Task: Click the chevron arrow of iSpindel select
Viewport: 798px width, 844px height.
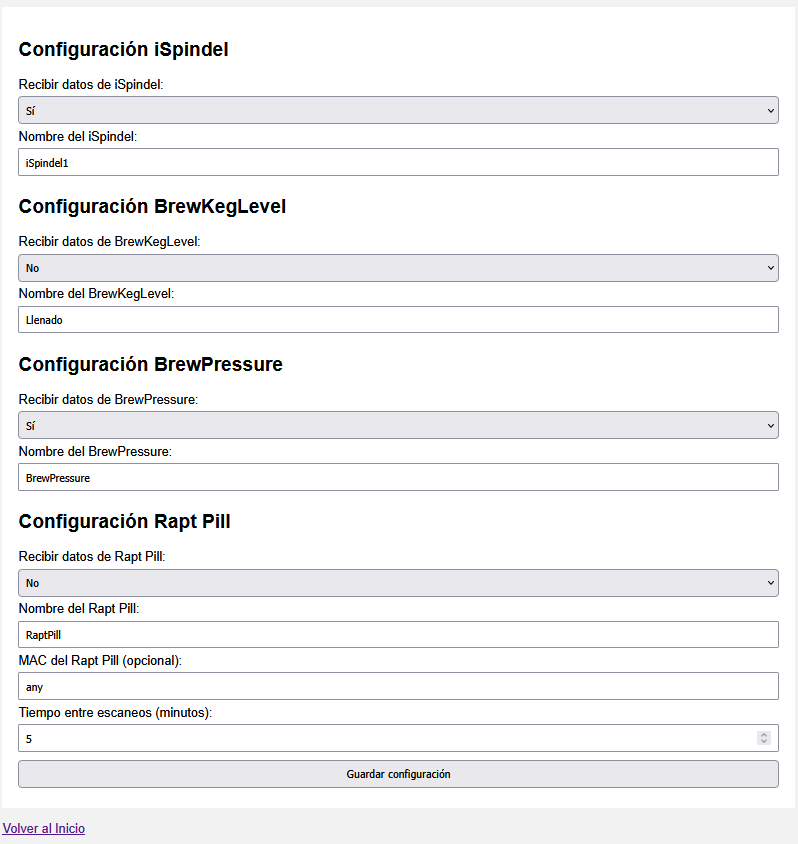Action: 771,111
